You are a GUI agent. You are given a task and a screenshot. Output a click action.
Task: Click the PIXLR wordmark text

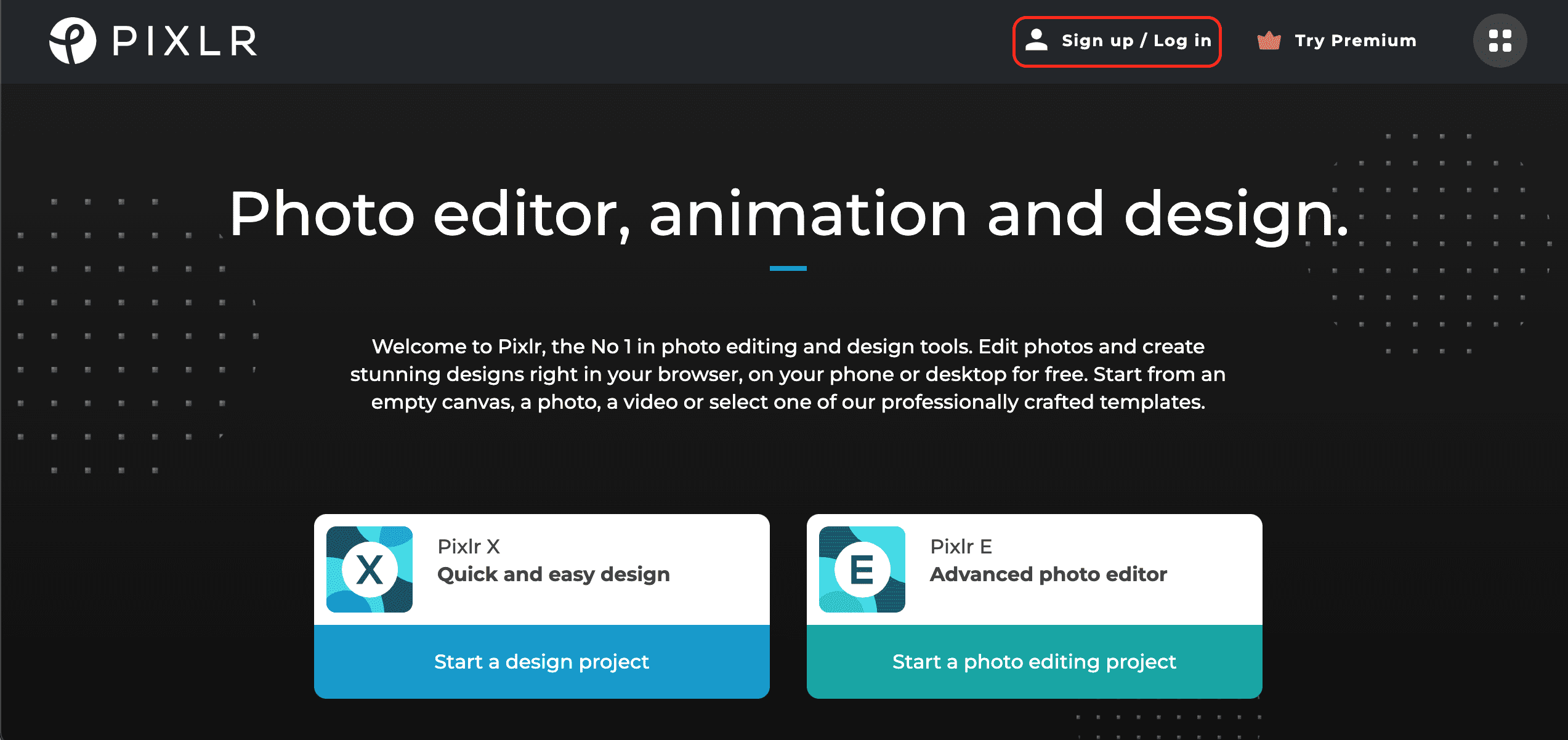185,41
